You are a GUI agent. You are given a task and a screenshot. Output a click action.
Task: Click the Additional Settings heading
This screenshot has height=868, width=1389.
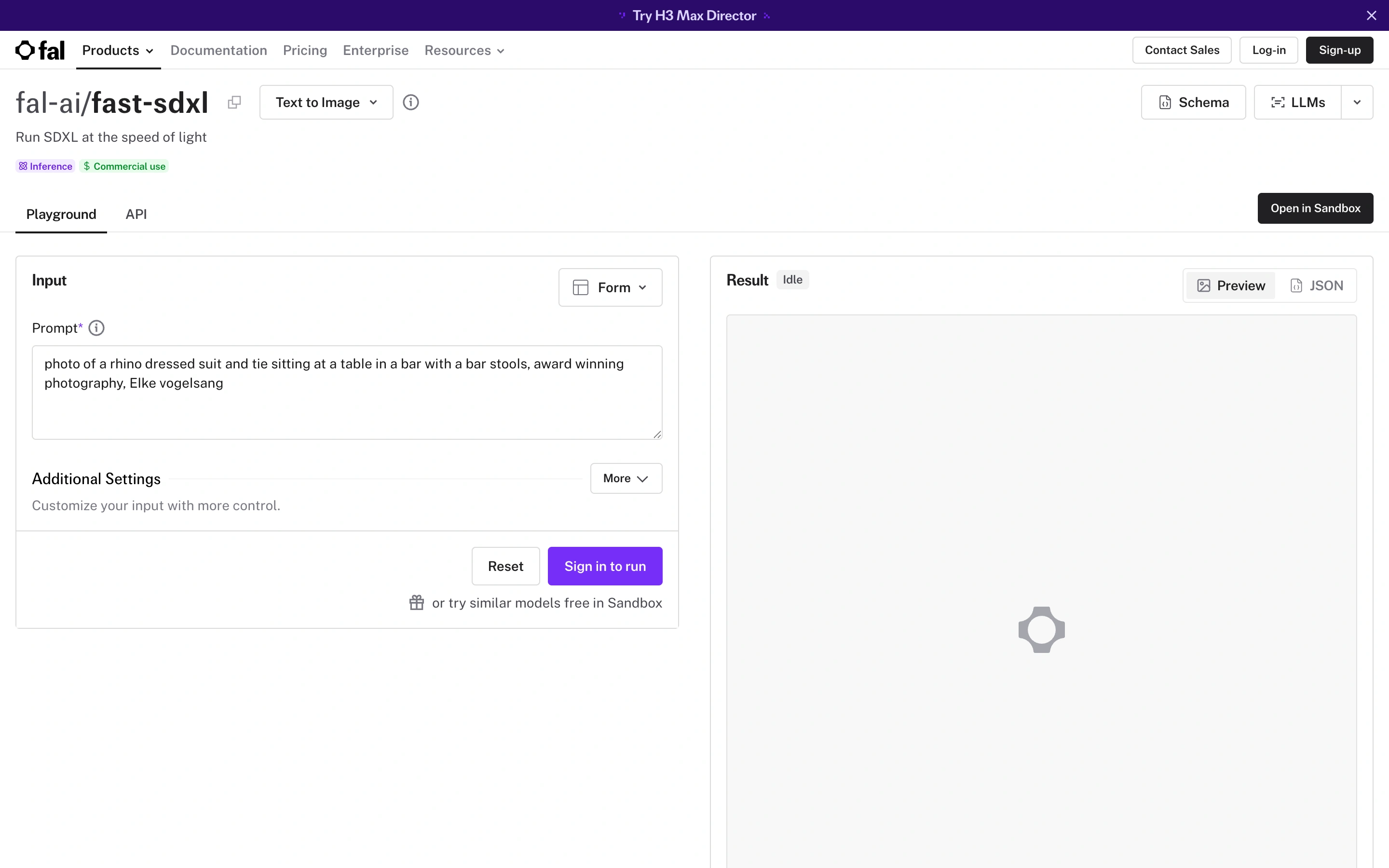point(96,479)
